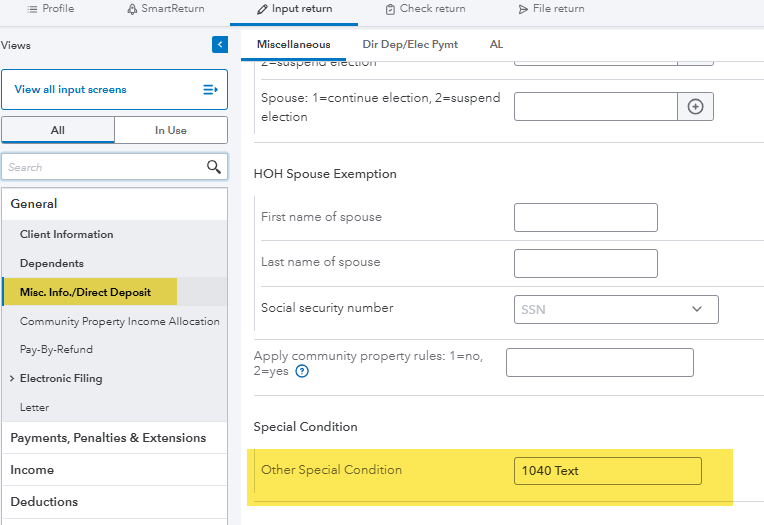Click the Other Special Condition field
Screen dimensions: 764x525
tap(607, 471)
